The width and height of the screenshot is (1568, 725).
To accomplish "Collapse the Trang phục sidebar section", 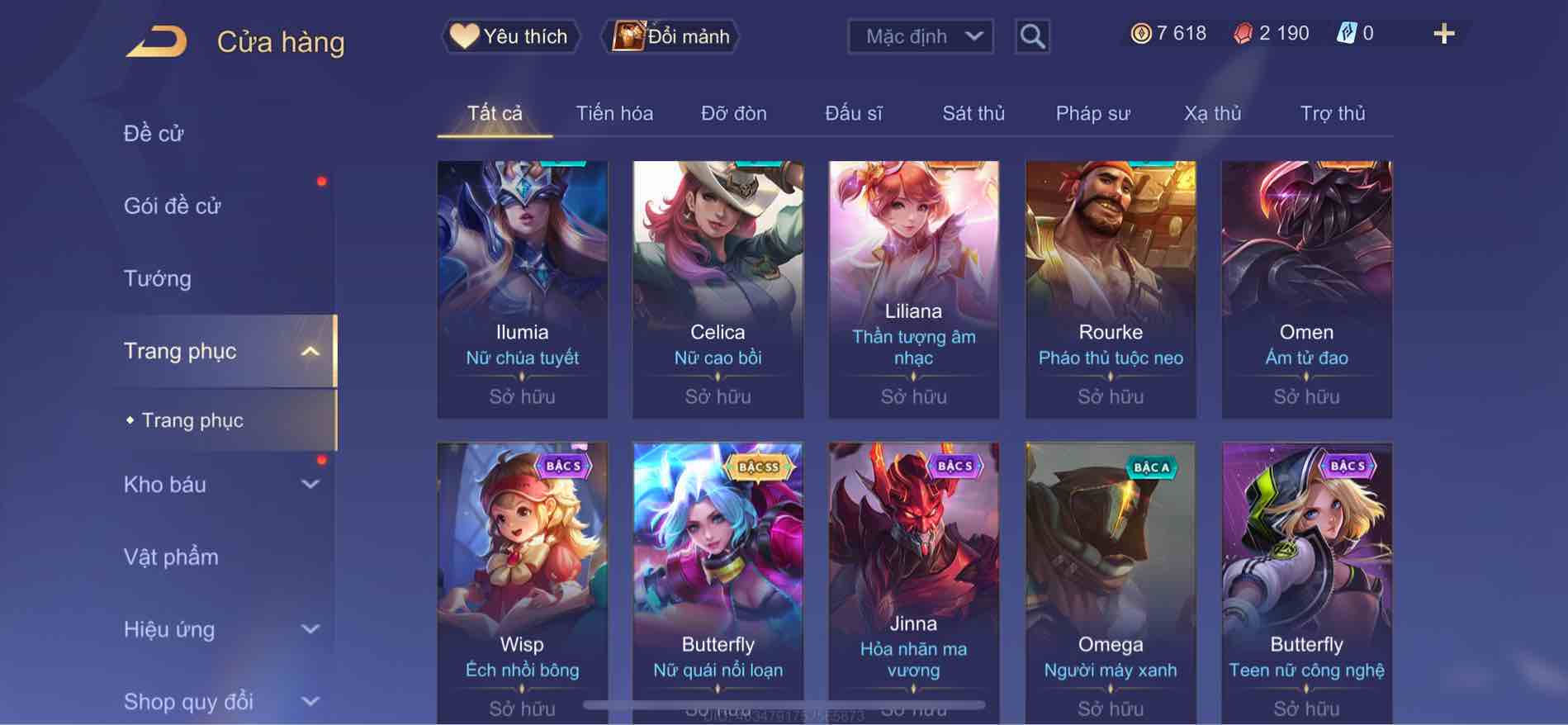I will pyautogui.click(x=310, y=352).
